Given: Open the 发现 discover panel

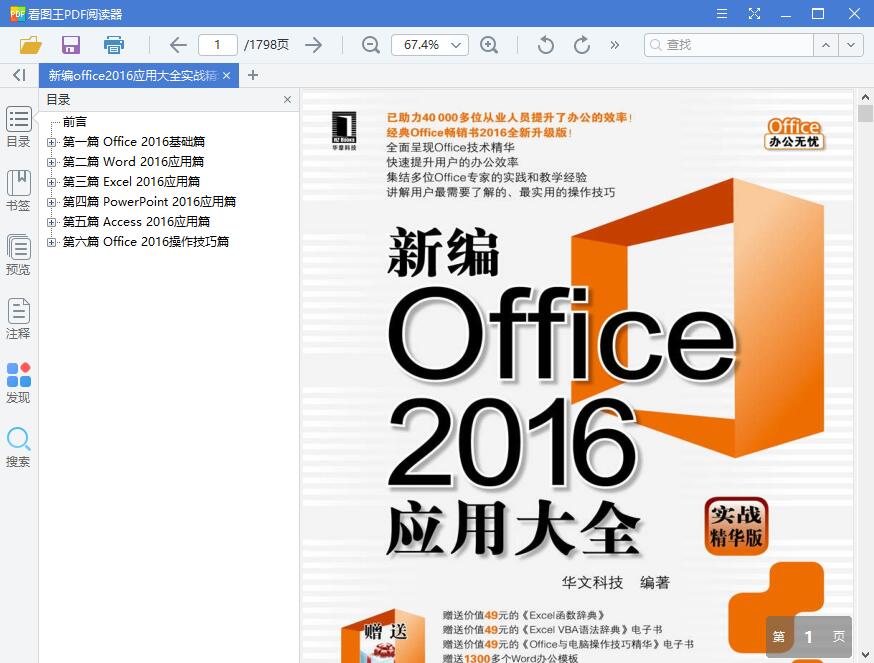Looking at the screenshot, I should click(18, 383).
